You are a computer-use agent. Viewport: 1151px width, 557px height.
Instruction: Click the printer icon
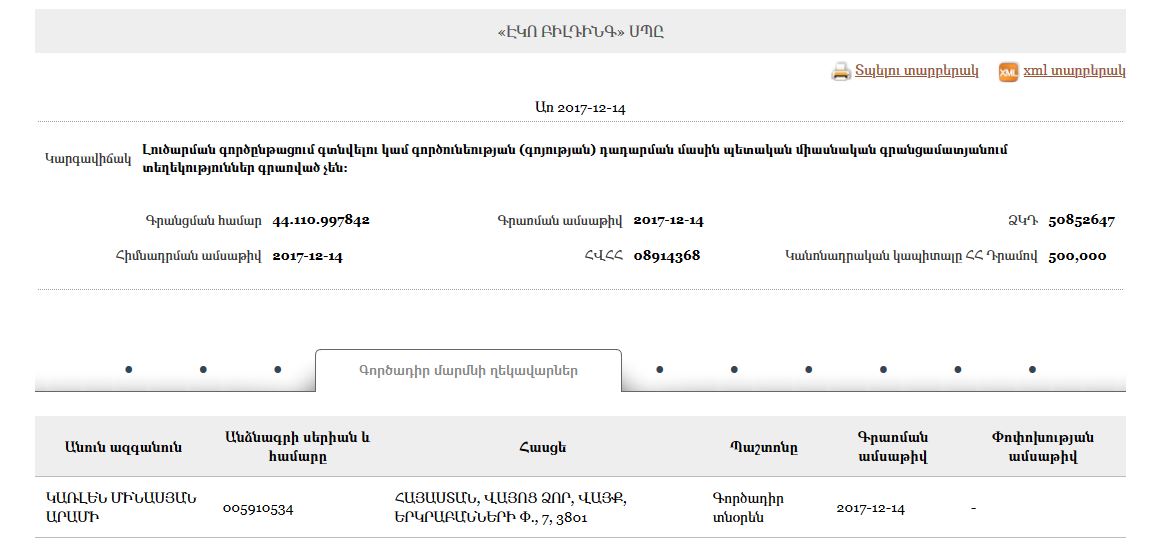point(840,71)
